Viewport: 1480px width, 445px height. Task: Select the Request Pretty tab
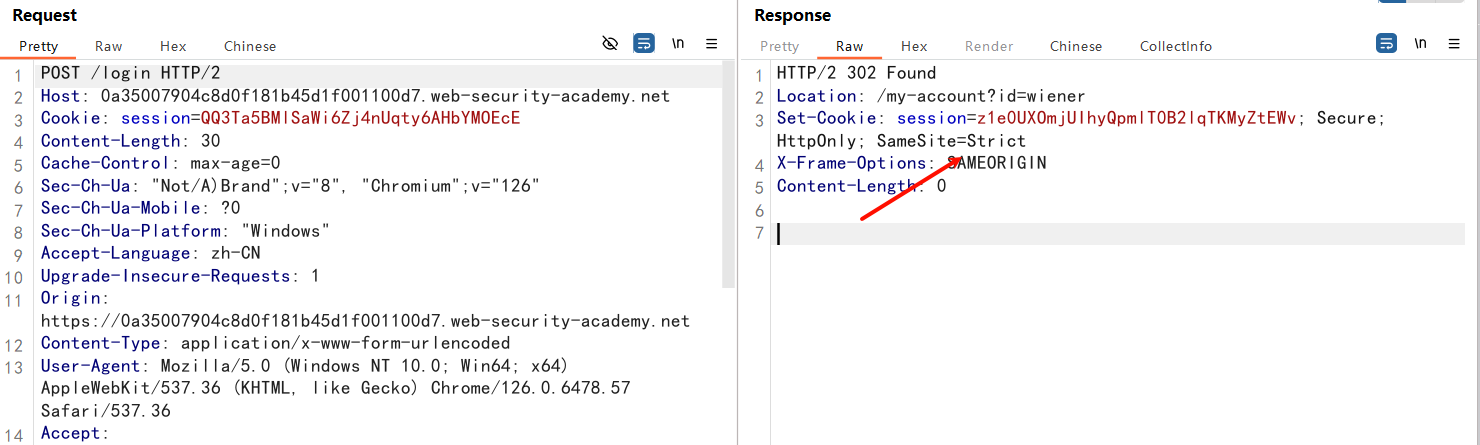click(39, 46)
